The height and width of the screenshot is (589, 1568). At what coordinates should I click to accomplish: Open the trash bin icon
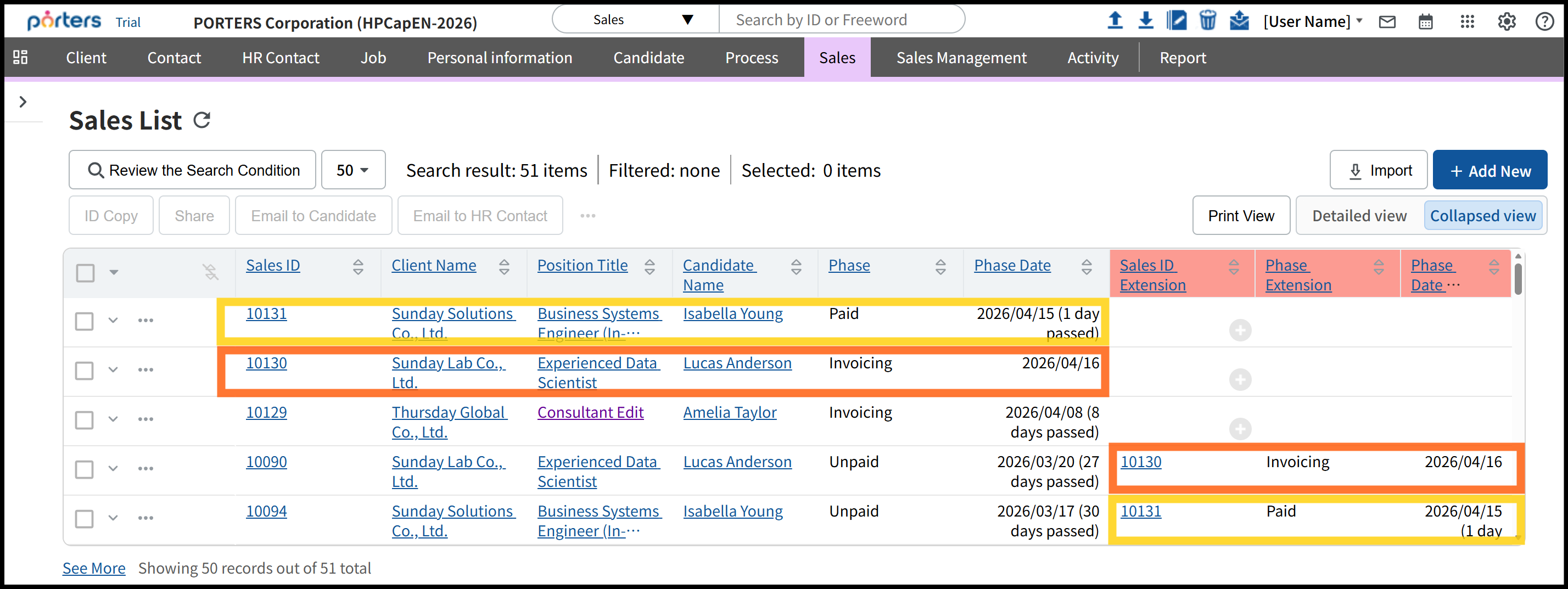(1208, 21)
